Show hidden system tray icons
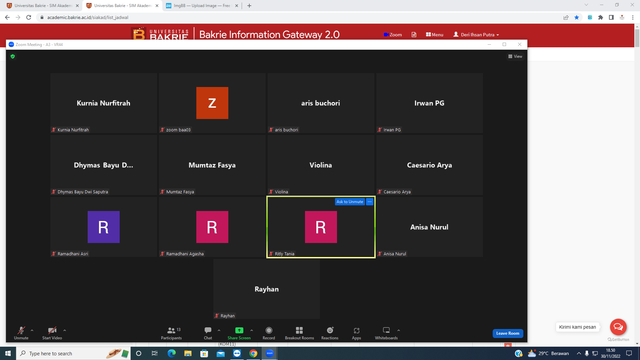Viewport: 640px width, 360px height. 578,353
